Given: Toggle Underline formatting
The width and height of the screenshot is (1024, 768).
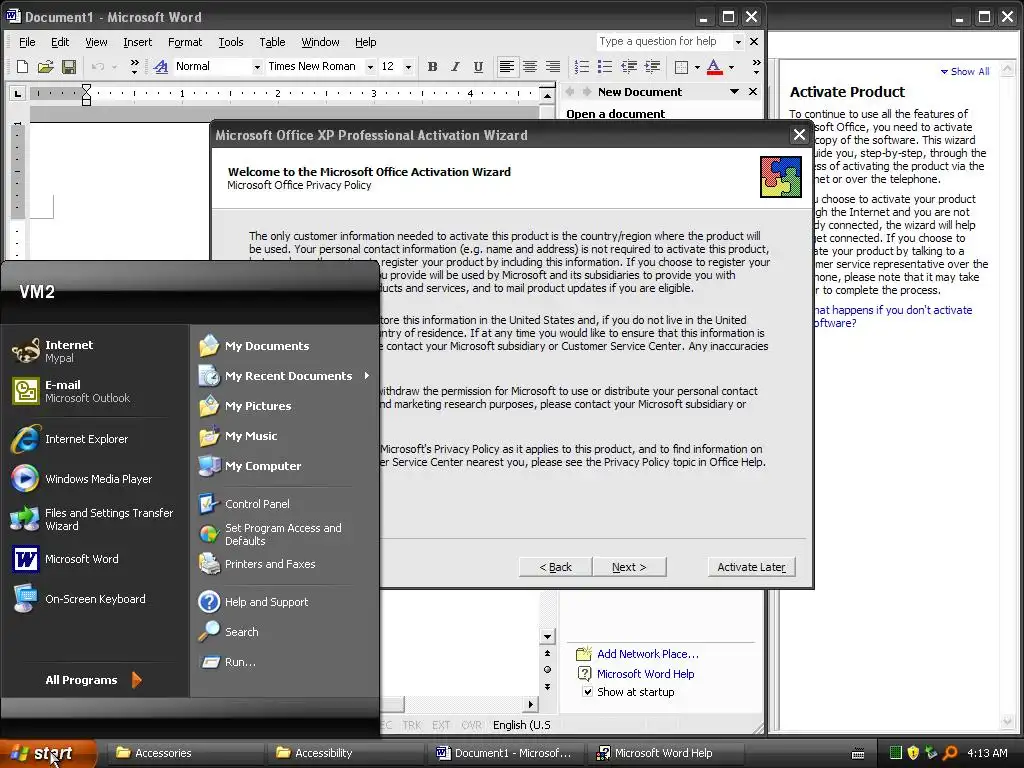Looking at the screenshot, I should click(478, 67).
